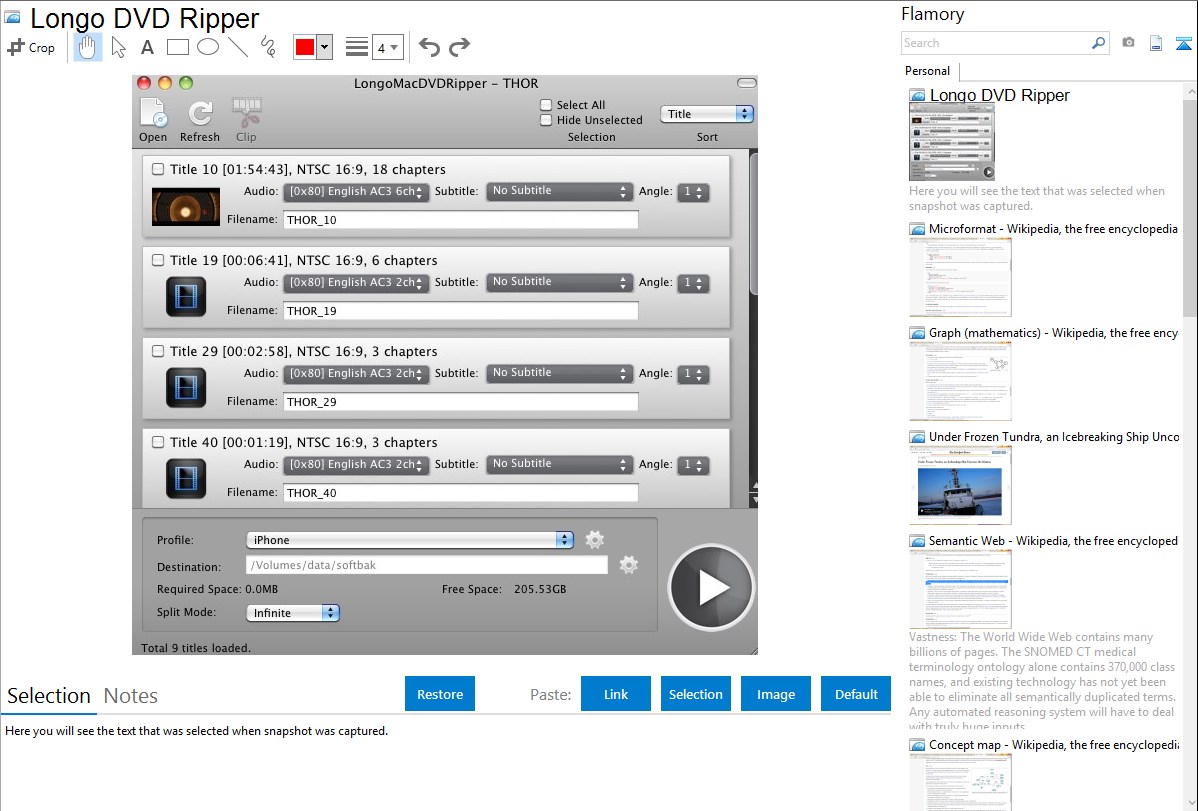Click the red color swatch
The height and width of the screenshot is (811, 1198).
tap(305, 47)
